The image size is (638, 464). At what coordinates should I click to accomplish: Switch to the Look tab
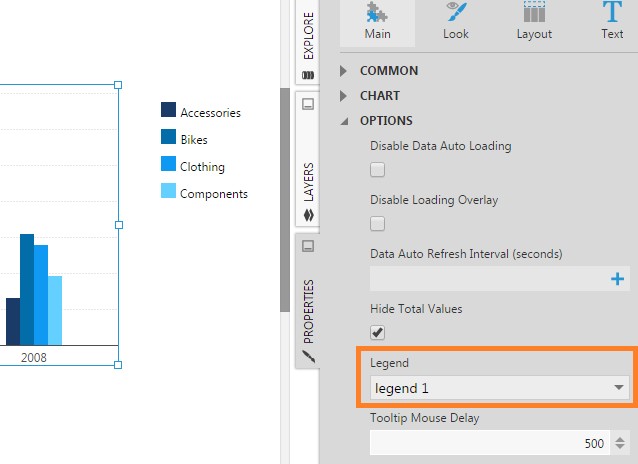coord(456,22)
